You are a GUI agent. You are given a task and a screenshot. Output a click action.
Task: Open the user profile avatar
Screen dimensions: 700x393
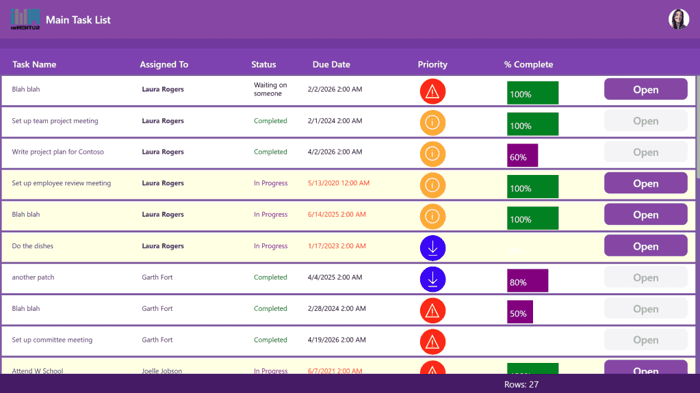coord(678,19)
